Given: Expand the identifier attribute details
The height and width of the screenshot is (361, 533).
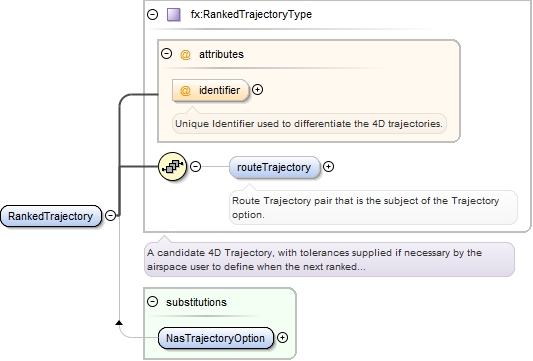Looking at the screenshot, I should click(258, 90).
